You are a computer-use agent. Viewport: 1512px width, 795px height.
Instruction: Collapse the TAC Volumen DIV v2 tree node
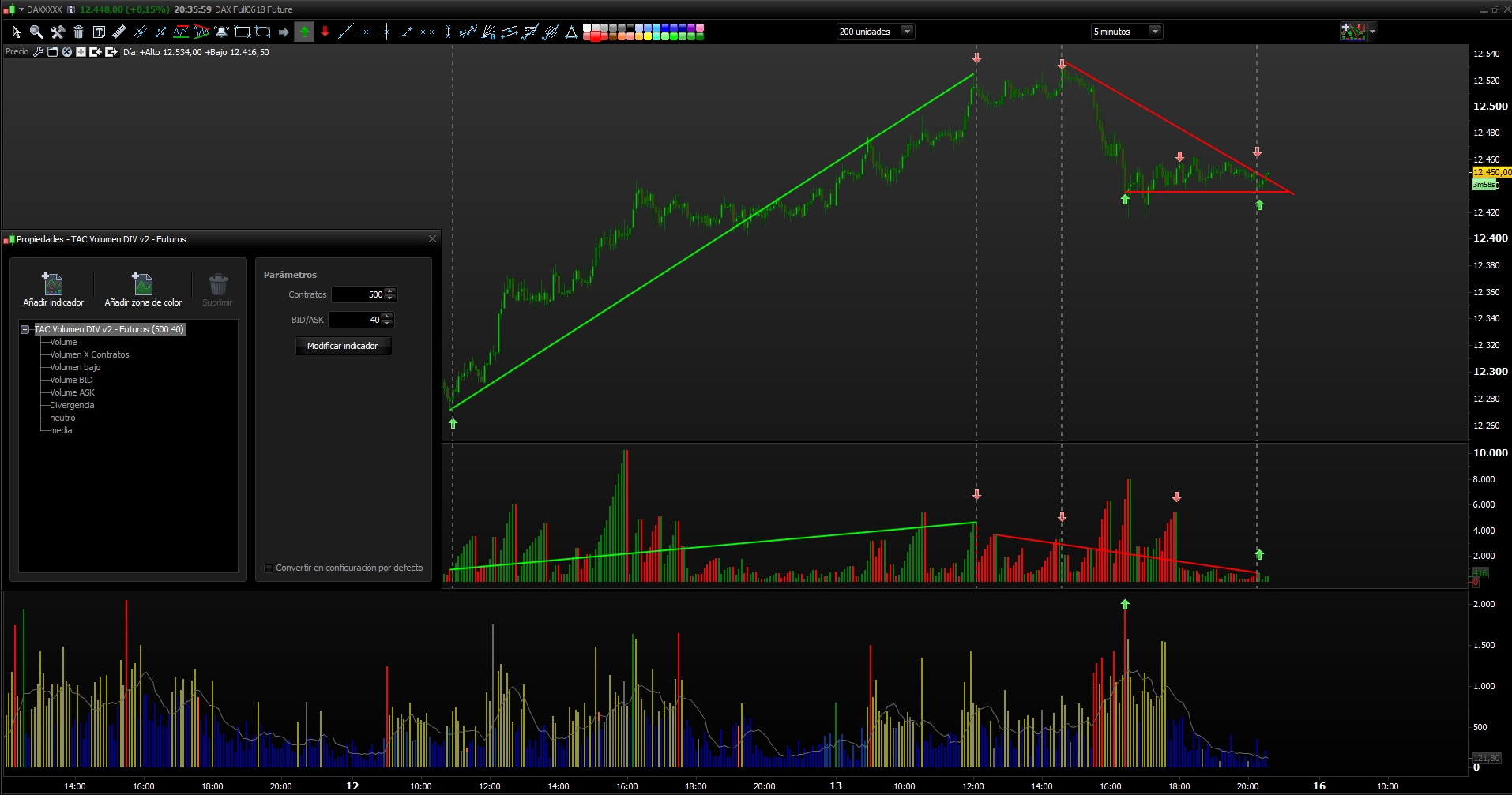pyautogui.click(x=25, y=329)
